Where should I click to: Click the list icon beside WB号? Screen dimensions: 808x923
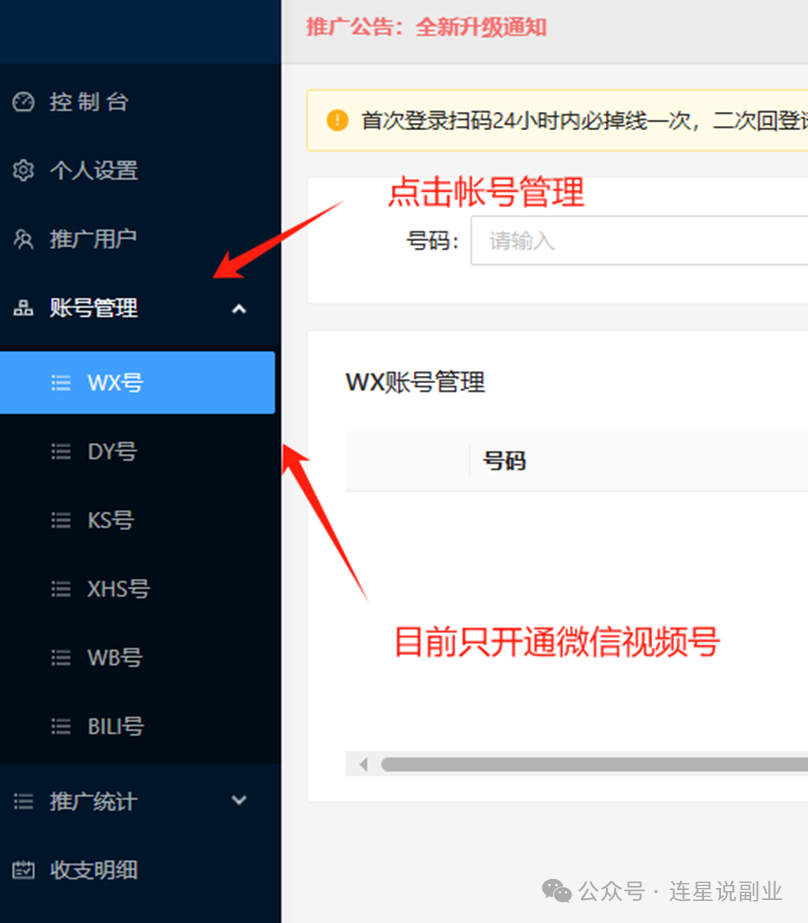61,658
